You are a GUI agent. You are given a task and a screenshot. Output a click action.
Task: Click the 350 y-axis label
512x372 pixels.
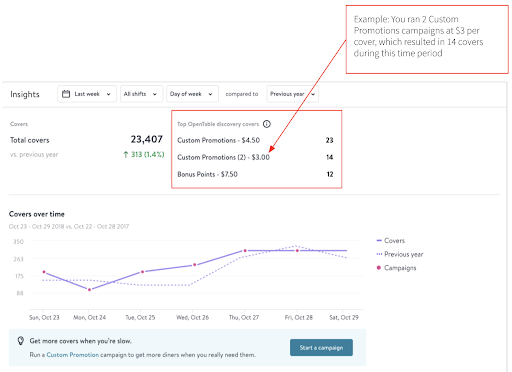[x=18, y=242]
